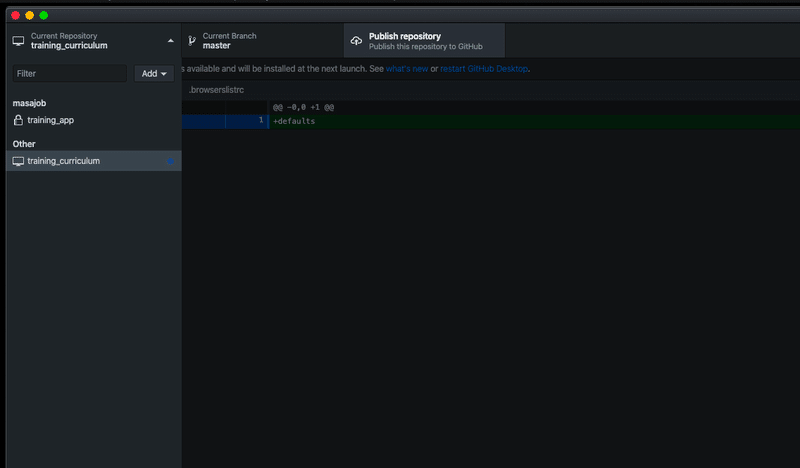800x468 pixels.
Task: Click the branch icon beside Current Branch
Action: pyautogui.click(x=192, y=41)
